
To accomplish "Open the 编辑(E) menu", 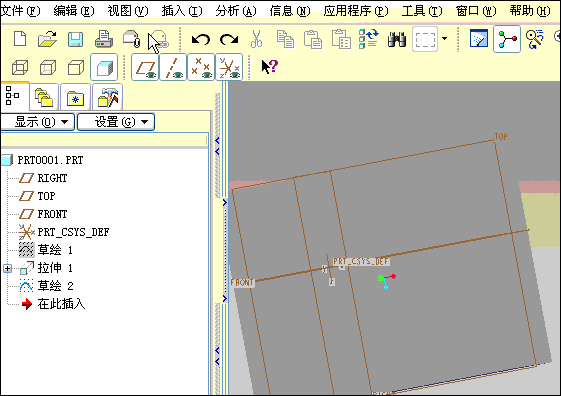I will [x=74, y=11].
